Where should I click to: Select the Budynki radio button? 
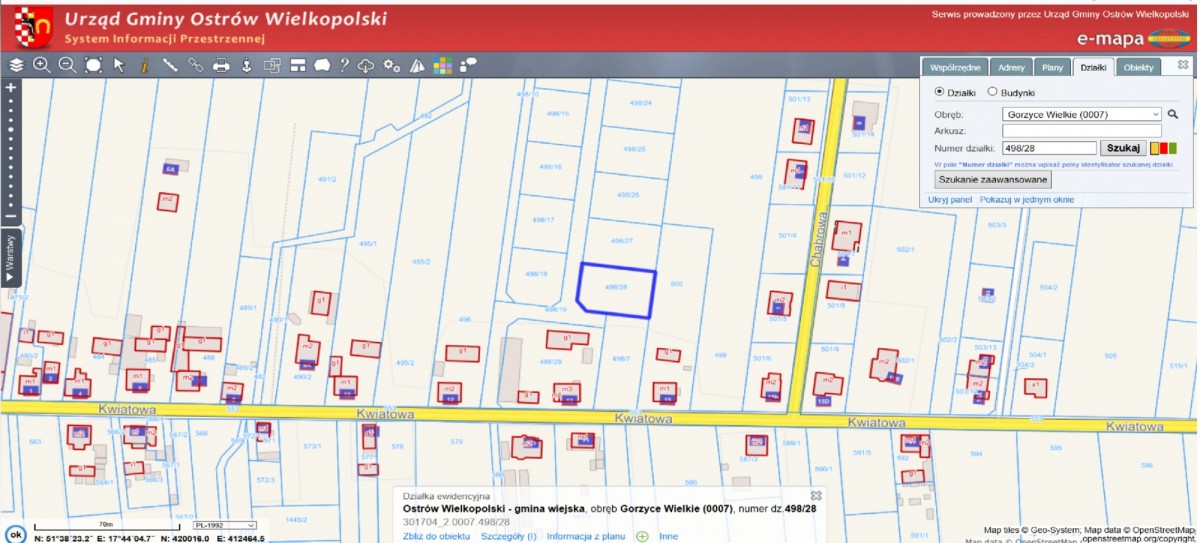(x=992, y=92)
